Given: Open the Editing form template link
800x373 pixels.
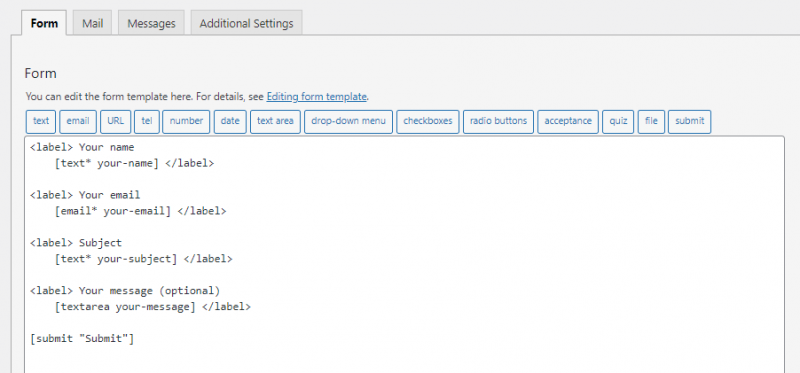Looking at the screenshot, I should (x=316, y=96).
